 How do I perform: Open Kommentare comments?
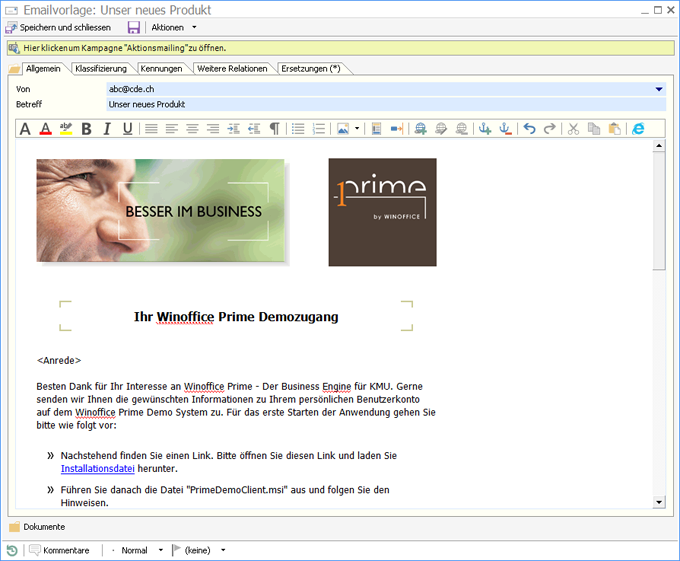pos(59,550)
